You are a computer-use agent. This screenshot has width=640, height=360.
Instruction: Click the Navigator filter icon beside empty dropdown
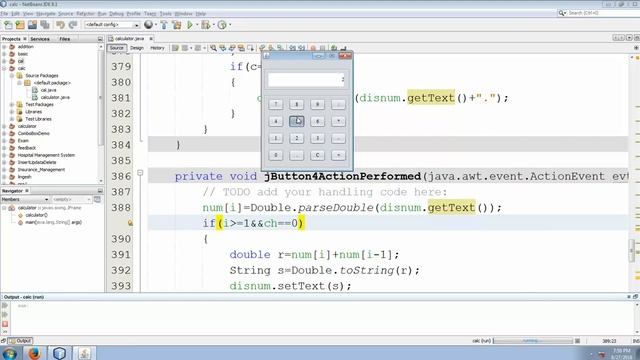(97, 199)
